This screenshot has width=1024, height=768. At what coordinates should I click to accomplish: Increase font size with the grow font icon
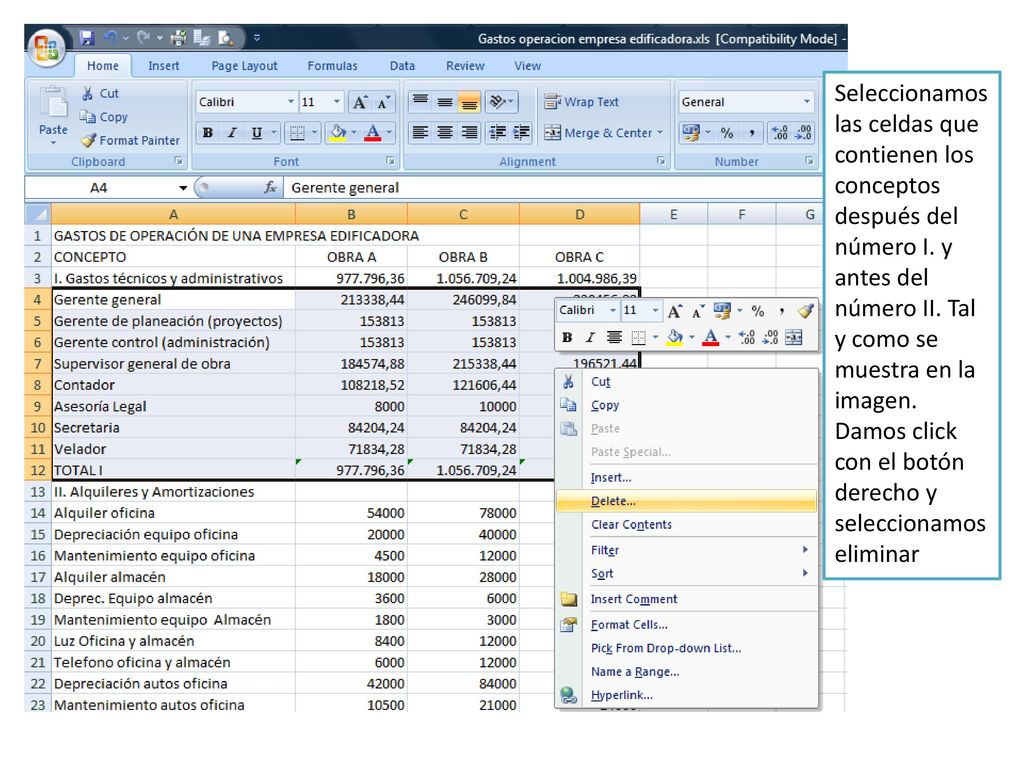pyautogui.click(x=360, y=102)
